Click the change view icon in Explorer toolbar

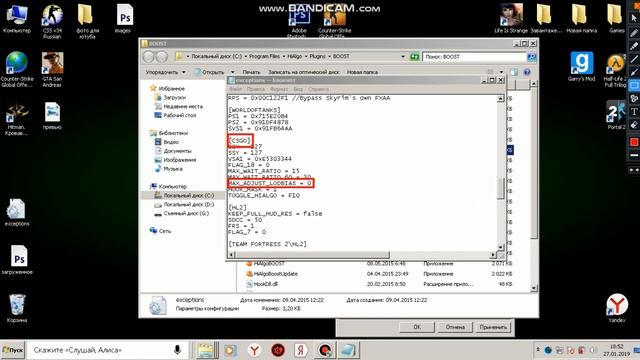click(490, 72)
